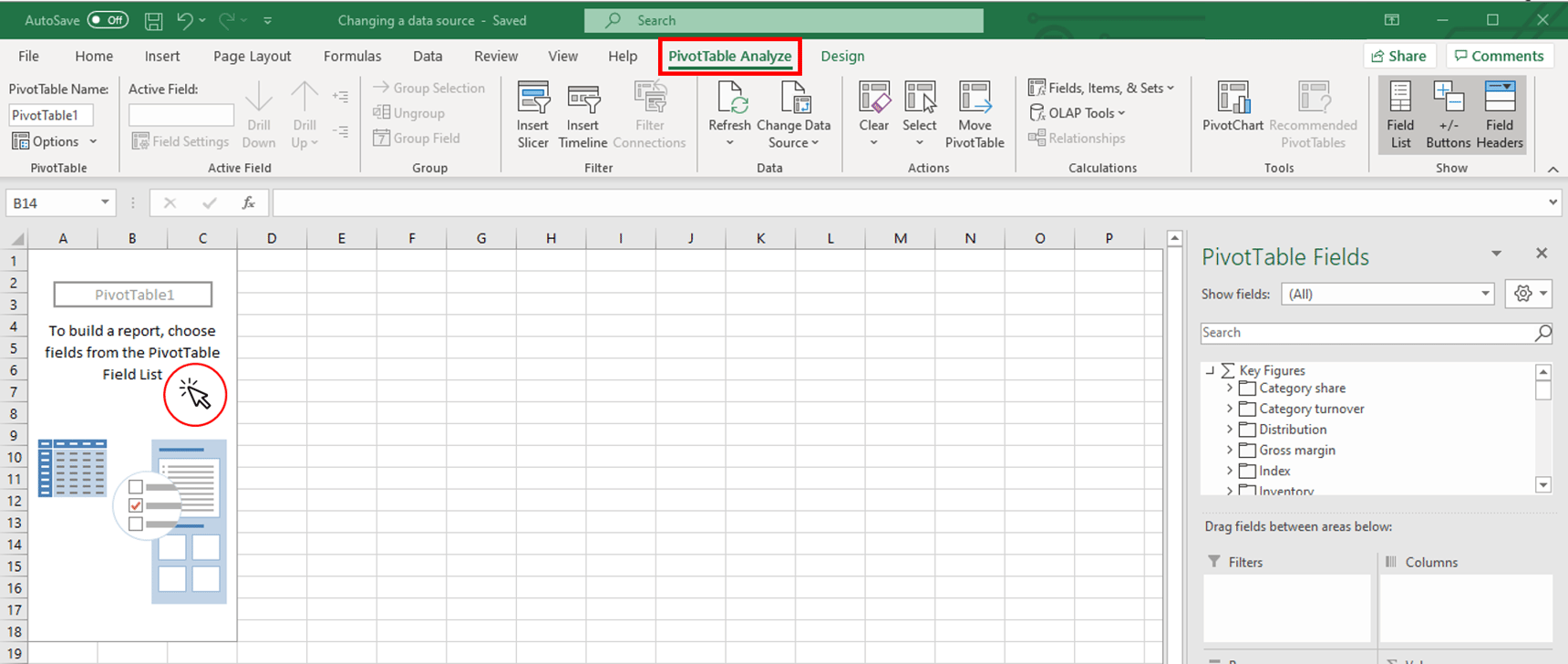The width and height of the screenshot is (1568, 664).
Task: Toggle the Field List pane button
Action: (x=1400, y=115)
